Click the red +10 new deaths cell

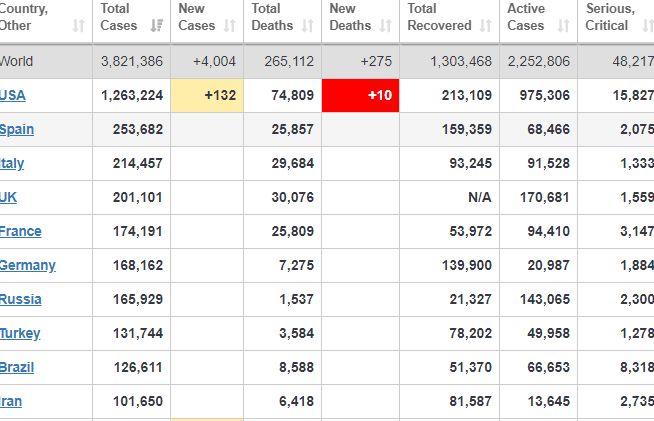[x=361, y=95]
